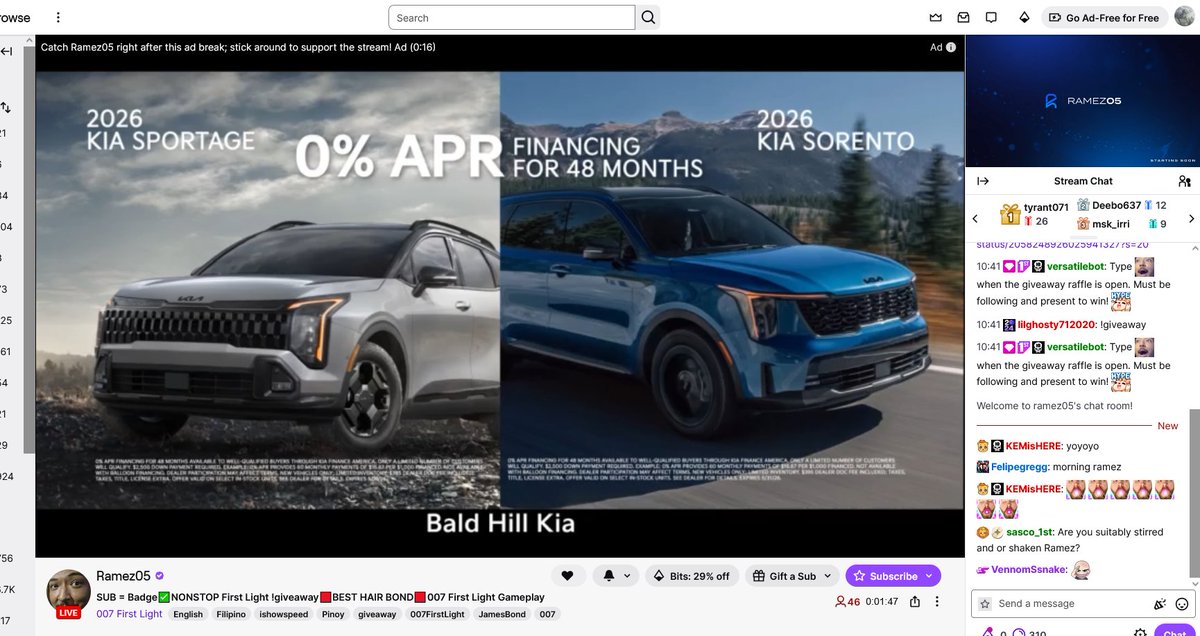Click the sidebar sort arrows icon

pyautogui.click(x=6, y=107)
